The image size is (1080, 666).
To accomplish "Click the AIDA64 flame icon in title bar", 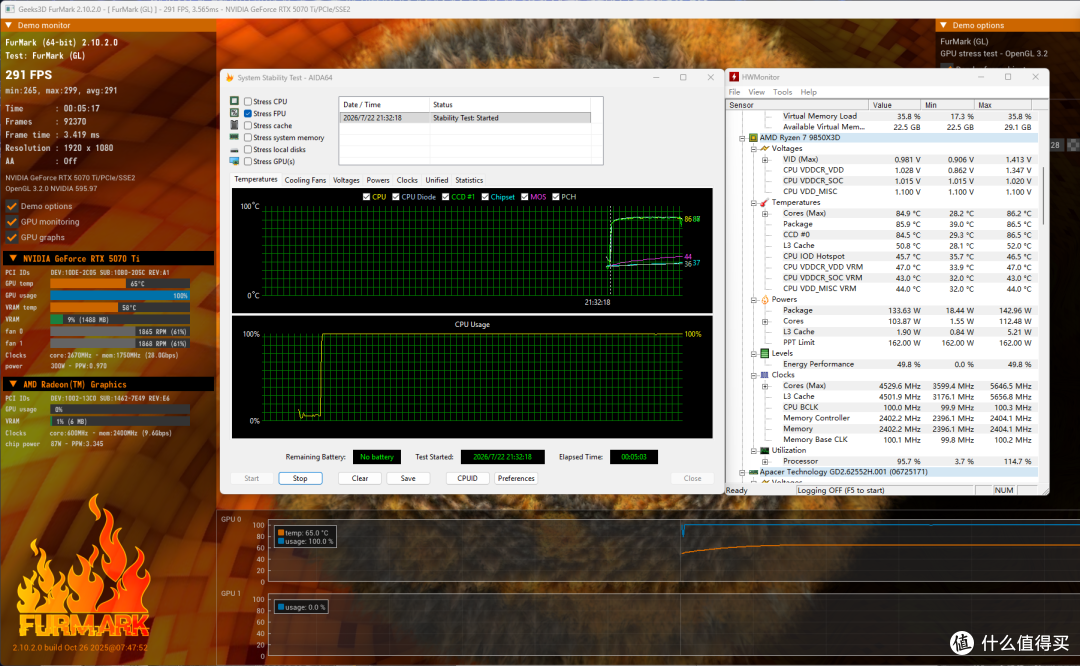I will pyautogui.click(x=230, y=78).
